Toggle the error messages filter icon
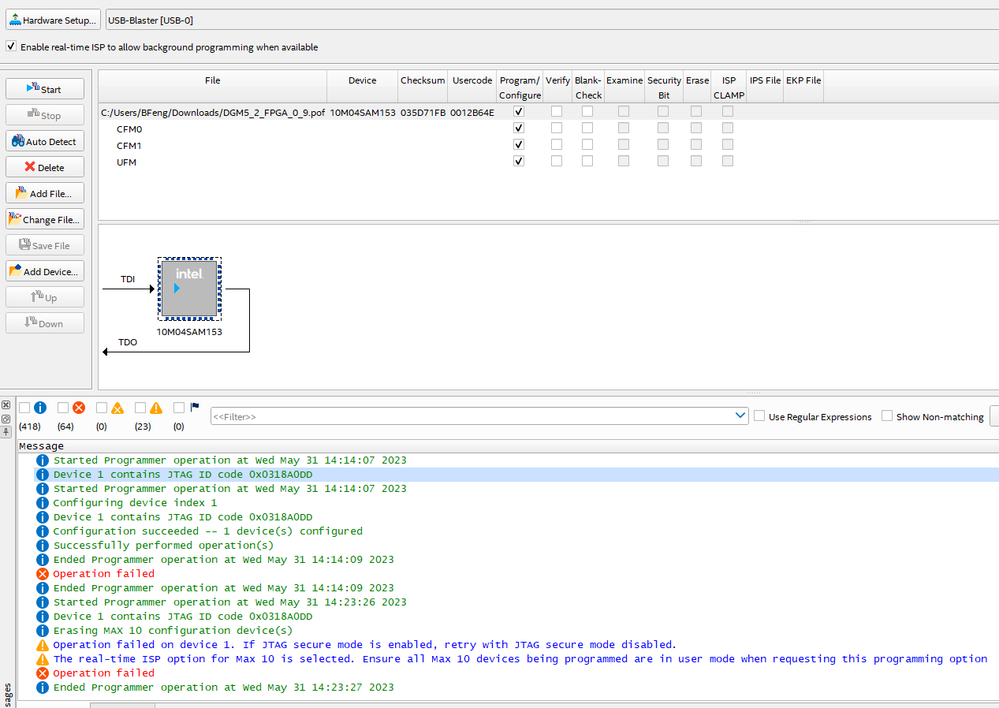 click(78, 408)
